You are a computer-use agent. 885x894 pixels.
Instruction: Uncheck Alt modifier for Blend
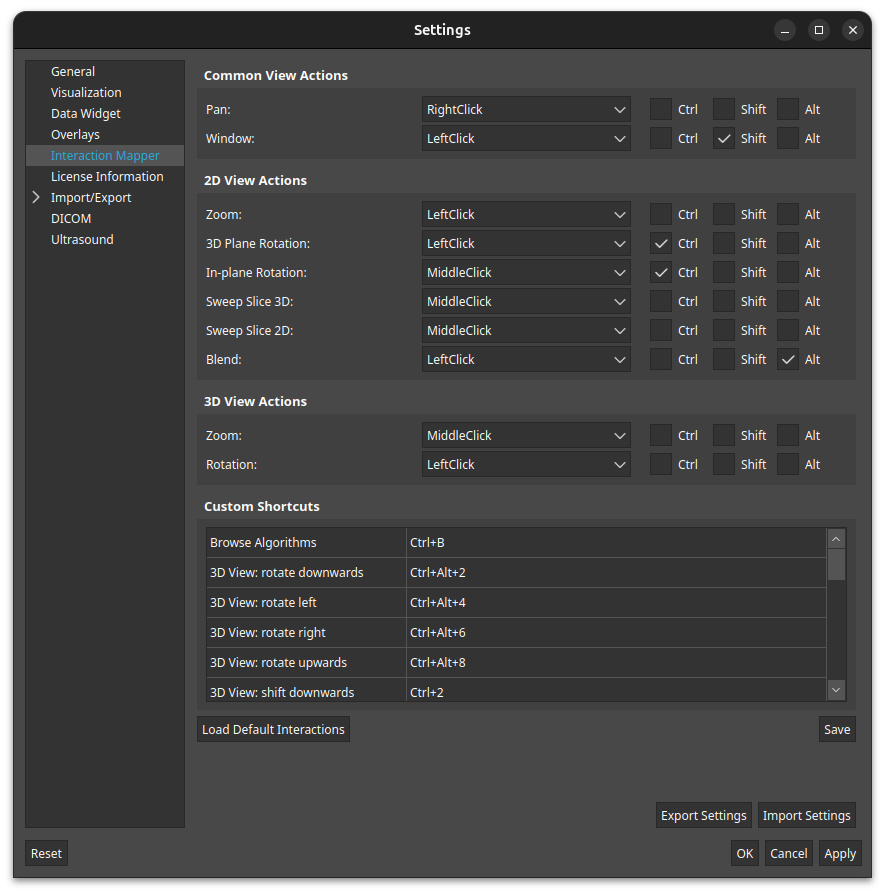pos(788,360)
